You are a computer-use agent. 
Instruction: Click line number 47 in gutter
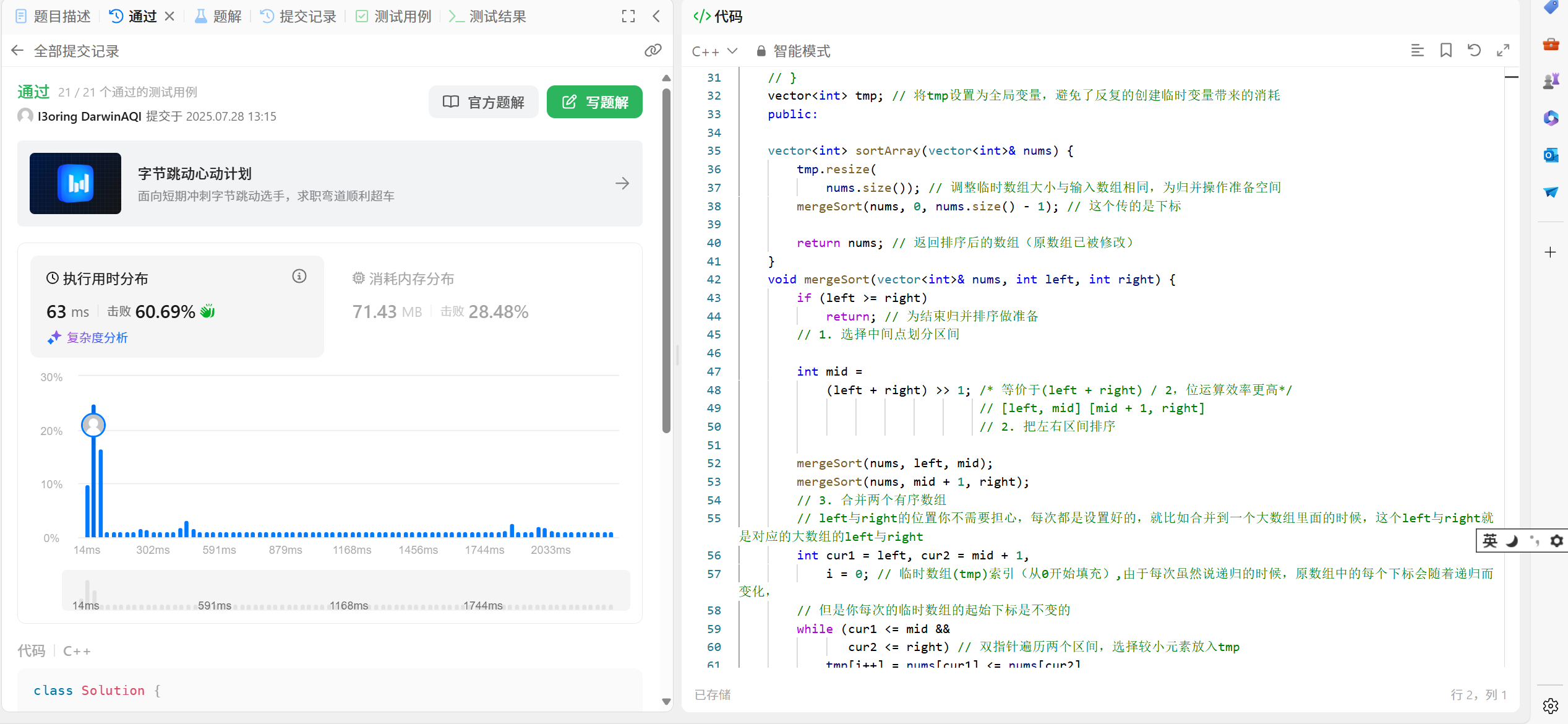[714, 372]
